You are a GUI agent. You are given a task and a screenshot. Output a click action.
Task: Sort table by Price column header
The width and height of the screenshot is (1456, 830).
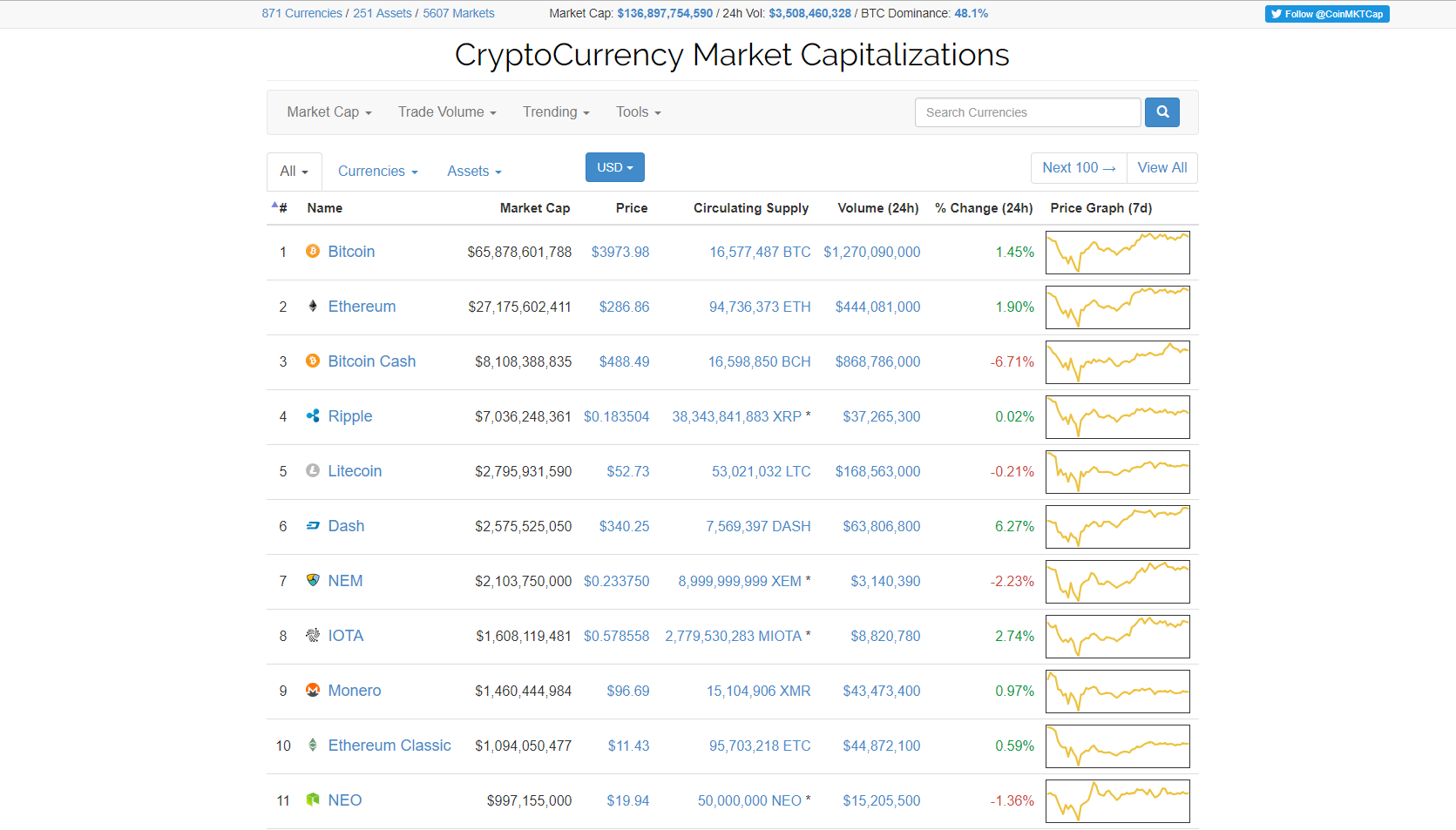(632, 208)
